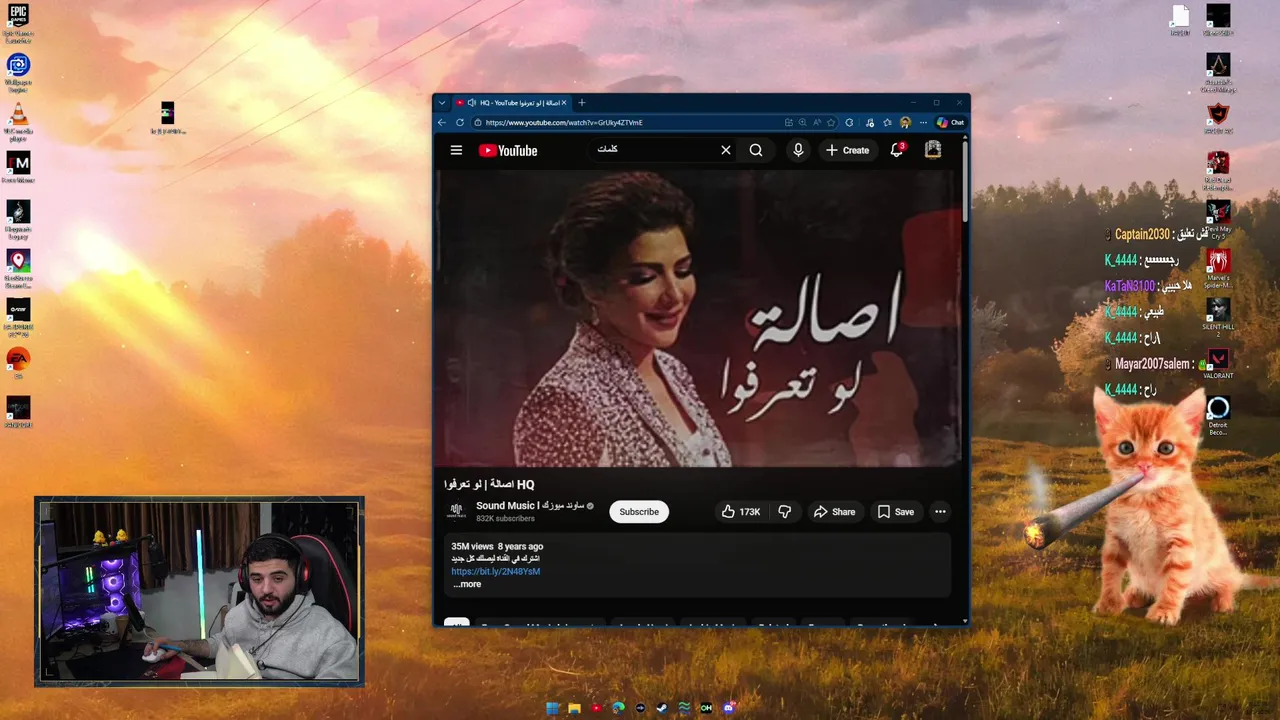Open the YouTube account avatar menu

933,150
